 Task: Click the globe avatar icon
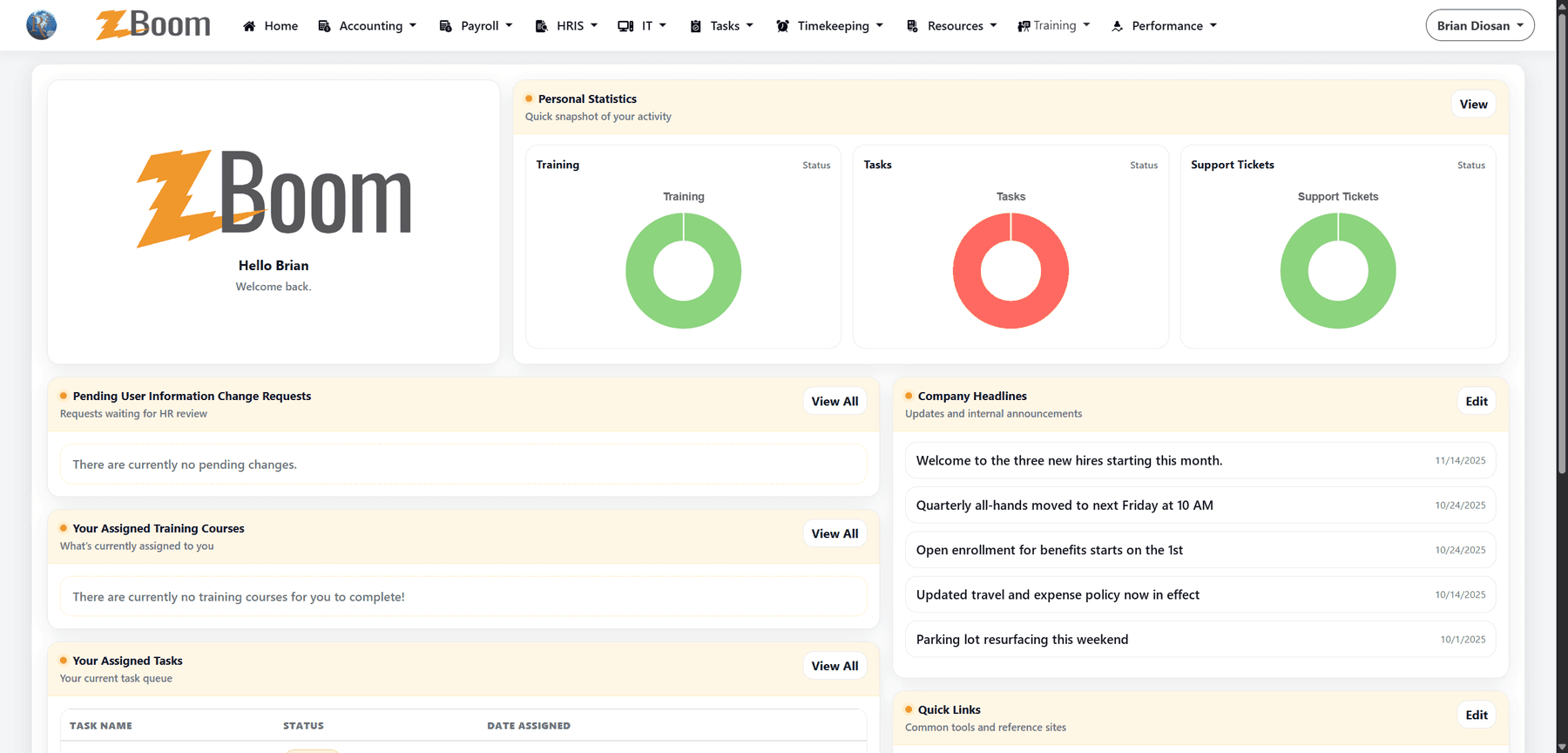click(x=41, y=25)
